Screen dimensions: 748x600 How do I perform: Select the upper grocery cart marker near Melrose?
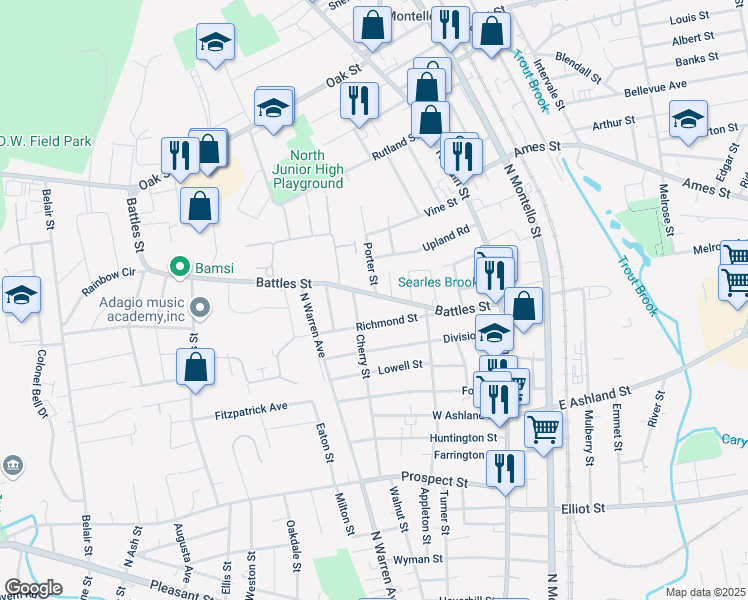coord(736,252)
